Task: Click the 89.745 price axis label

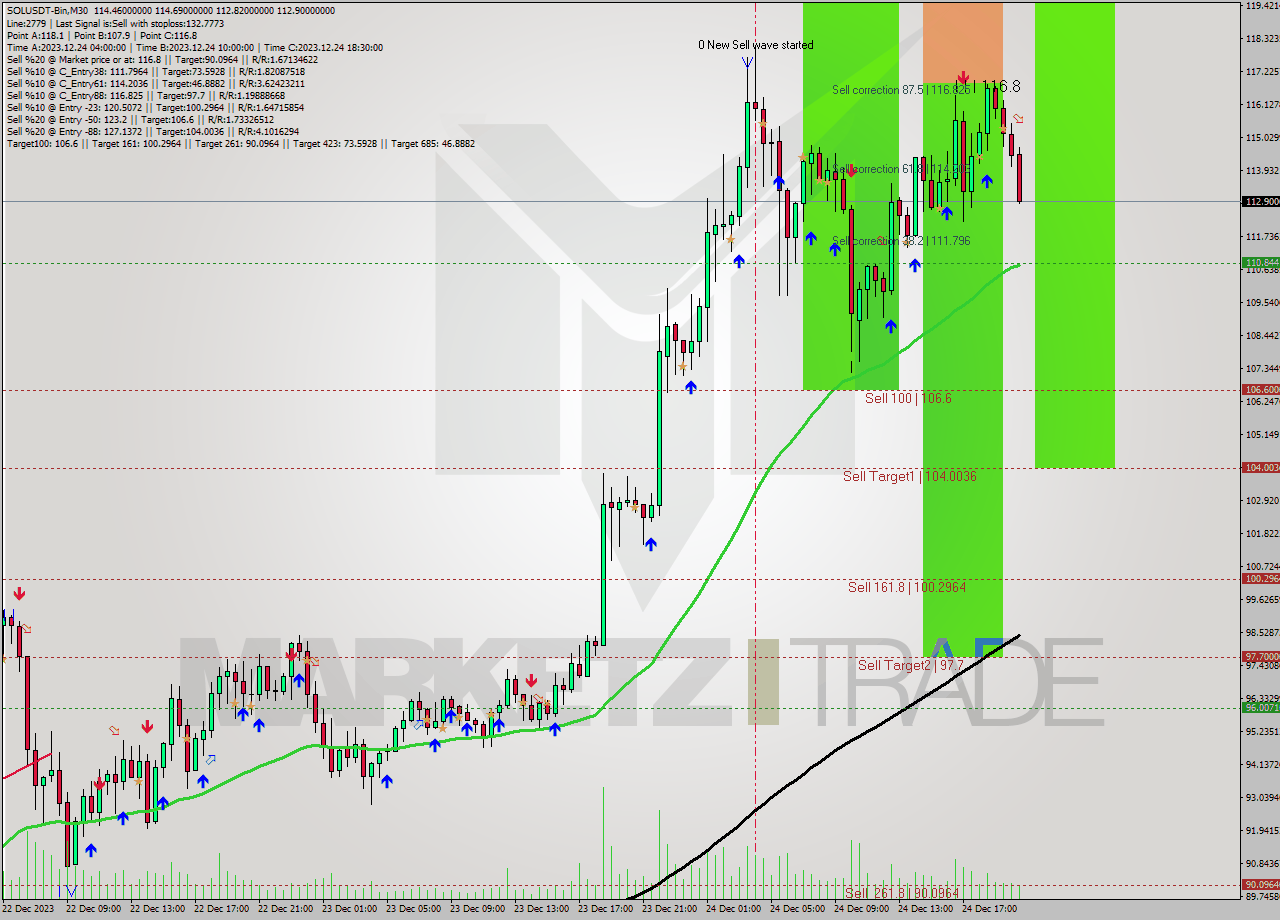Action: 1260,896
